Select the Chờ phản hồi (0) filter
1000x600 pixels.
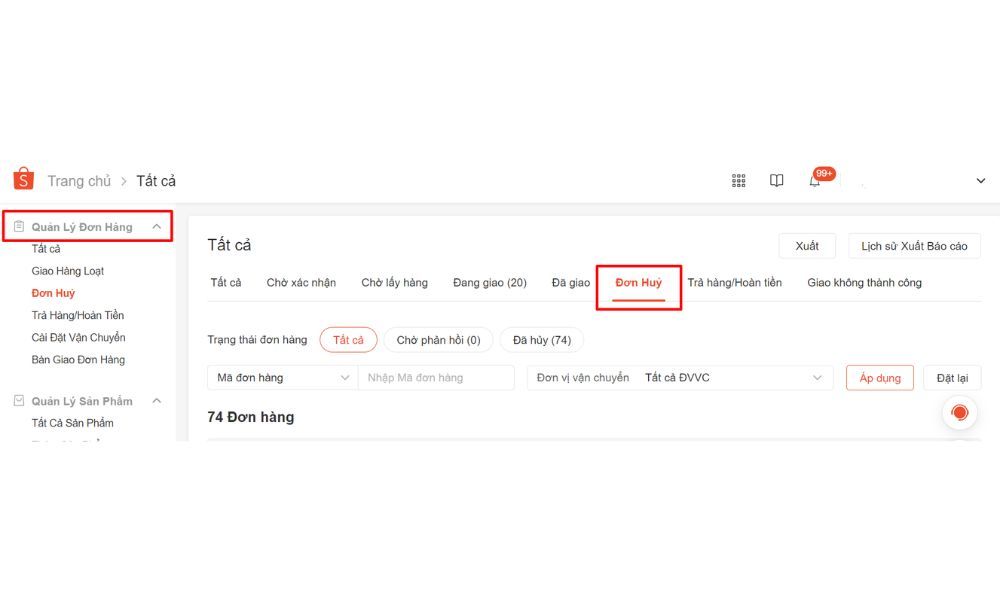438,340
